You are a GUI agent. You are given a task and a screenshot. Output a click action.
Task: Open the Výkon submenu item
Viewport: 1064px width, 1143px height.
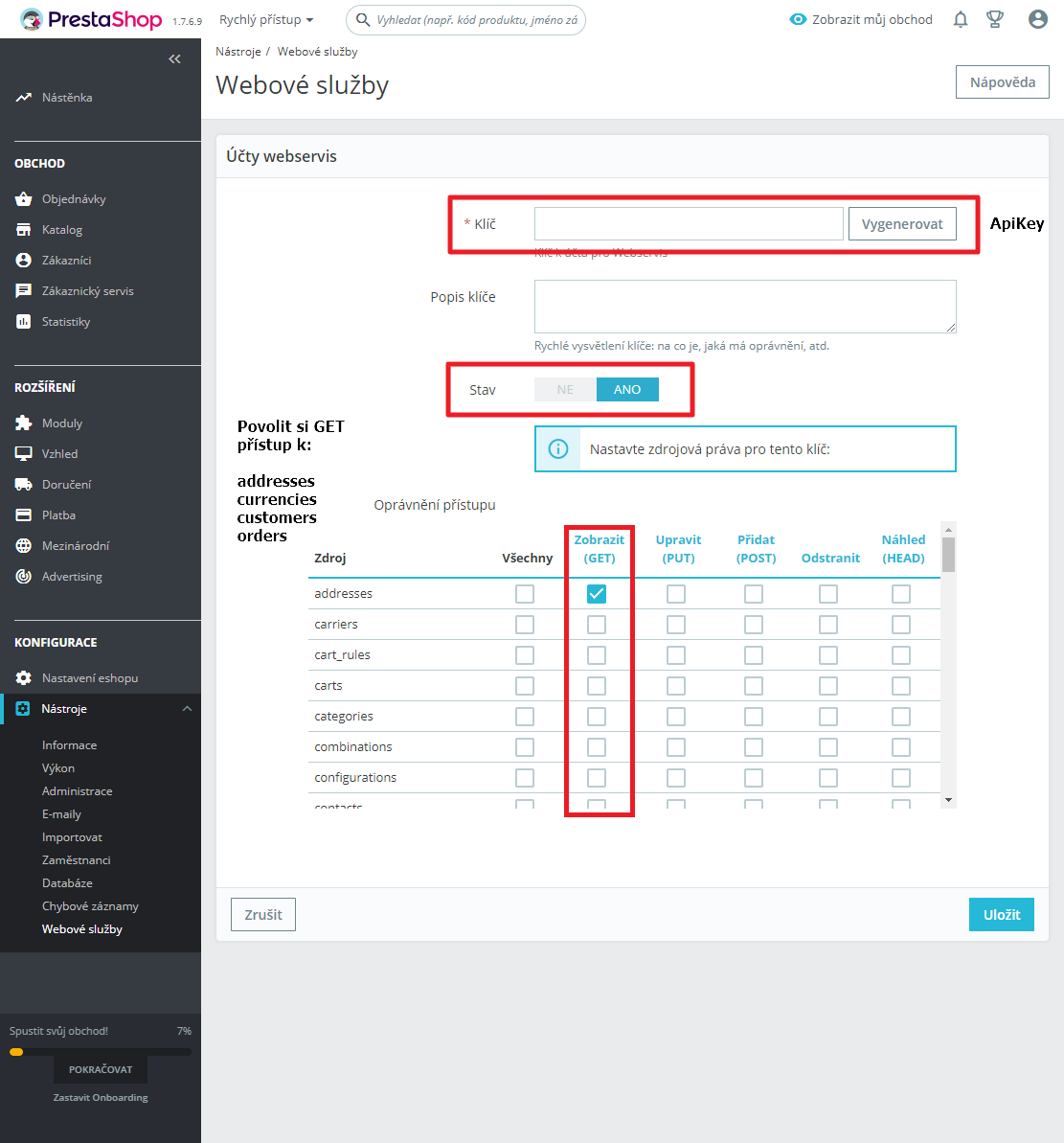pyautogui.click(x=58, y=767)
